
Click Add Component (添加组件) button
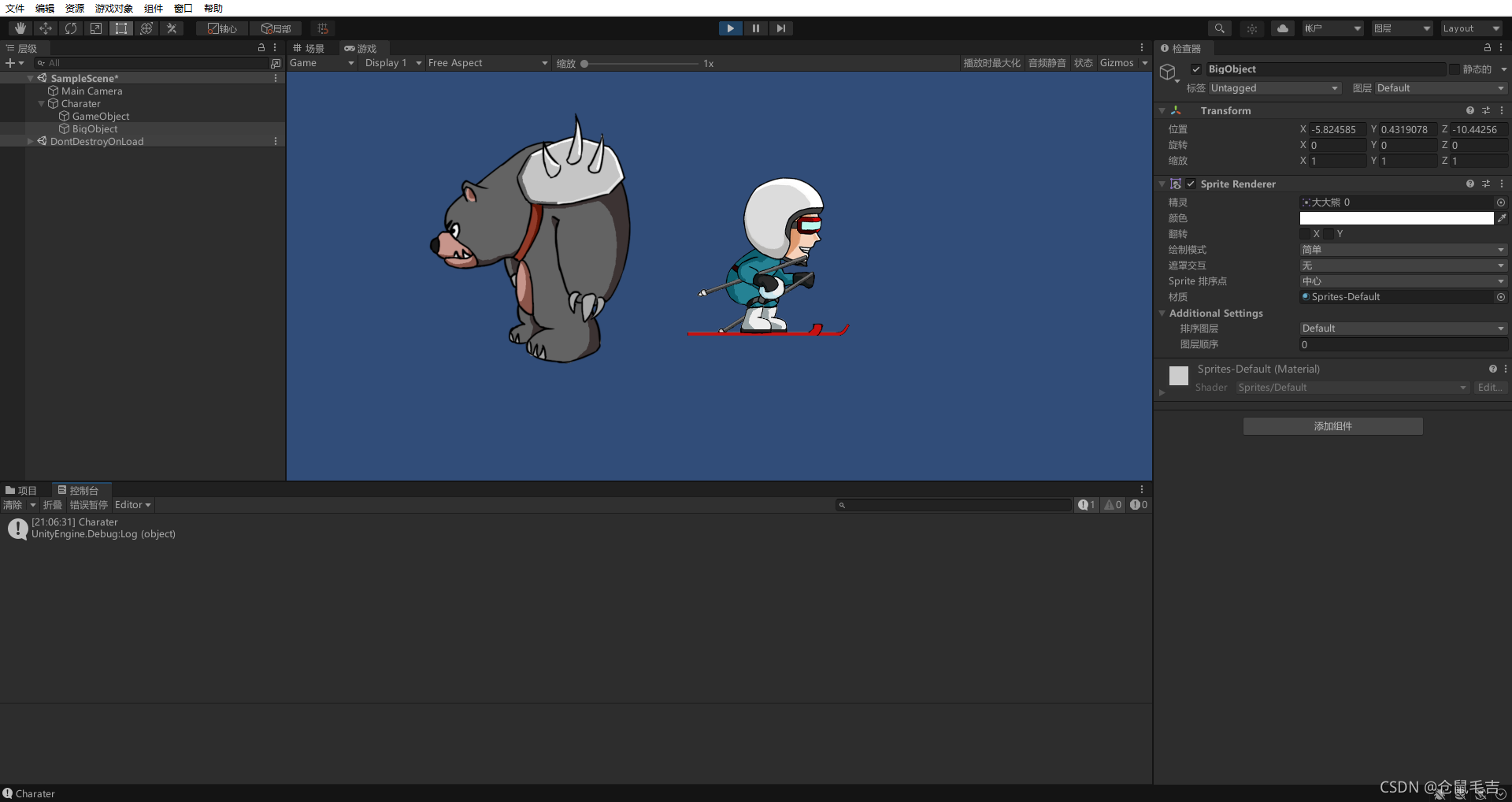(1333, 426)
